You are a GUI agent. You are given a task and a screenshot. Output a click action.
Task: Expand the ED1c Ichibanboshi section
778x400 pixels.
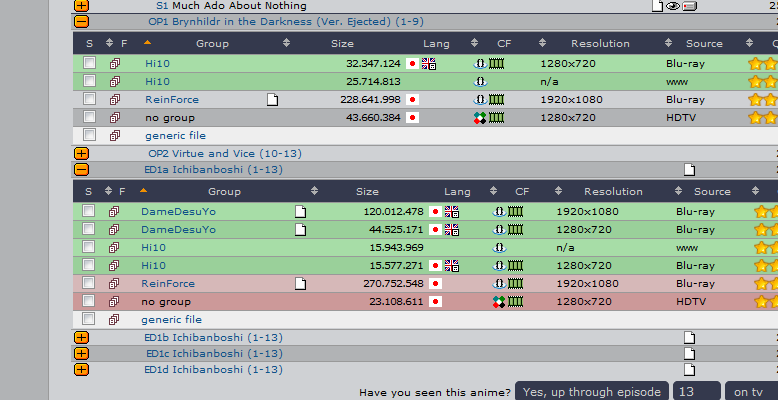pyautogui.click(x=81, y=353)
